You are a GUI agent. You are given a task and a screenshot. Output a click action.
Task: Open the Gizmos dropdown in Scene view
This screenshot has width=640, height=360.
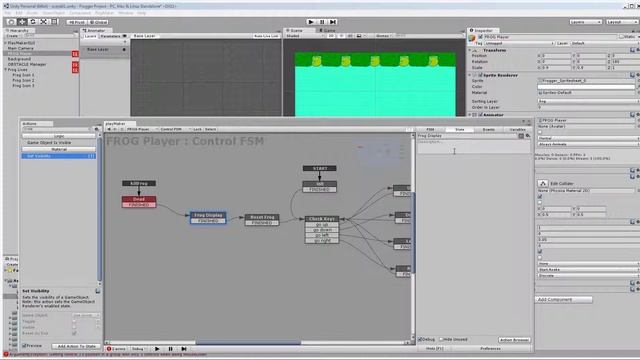383,36
